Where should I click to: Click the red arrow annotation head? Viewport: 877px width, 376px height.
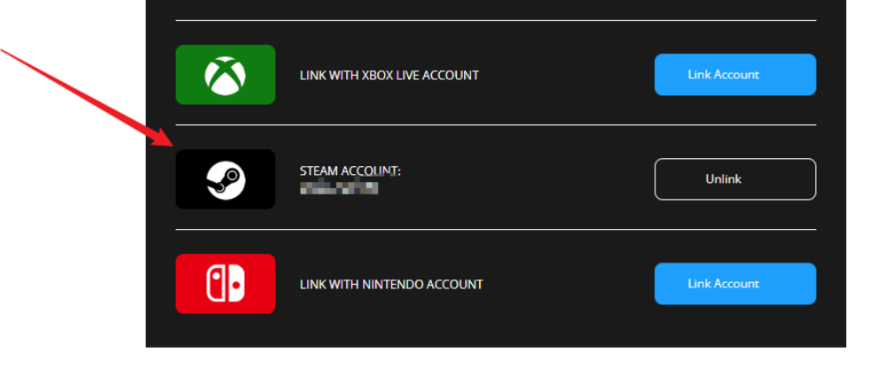(x=163, y=137)
